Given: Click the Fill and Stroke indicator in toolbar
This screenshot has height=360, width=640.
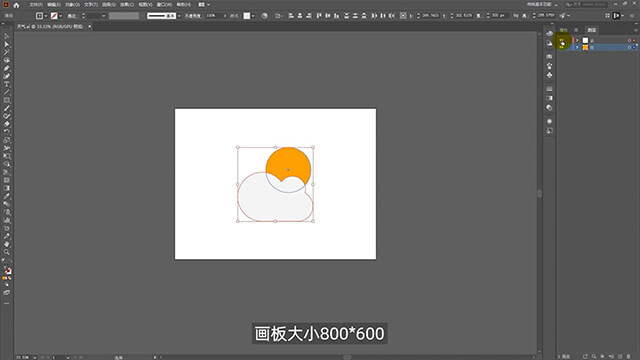Looking at the screenshot, I should pyautogui.click(x=7, y=270).
